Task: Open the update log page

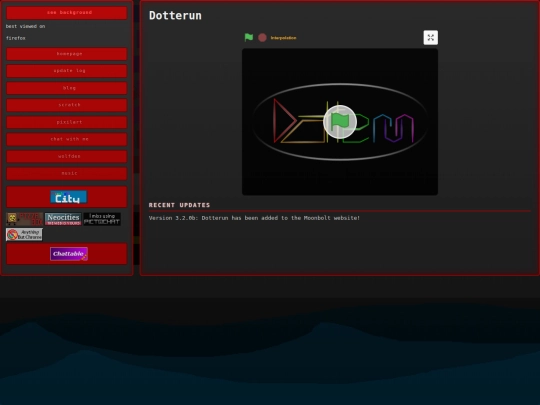Action: [67, 71]
